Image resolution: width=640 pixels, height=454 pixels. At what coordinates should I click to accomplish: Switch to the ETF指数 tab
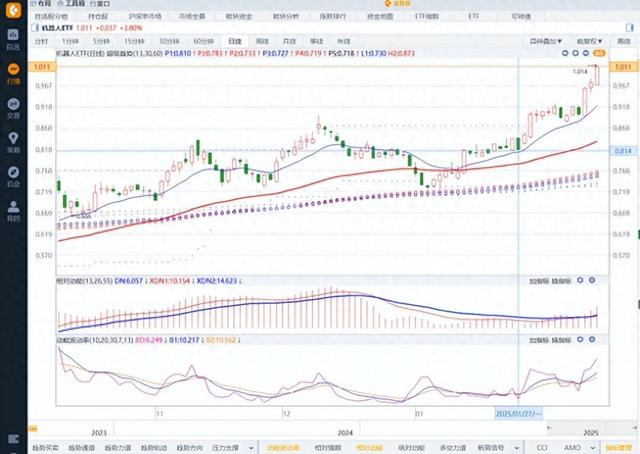tap(427, 16)
